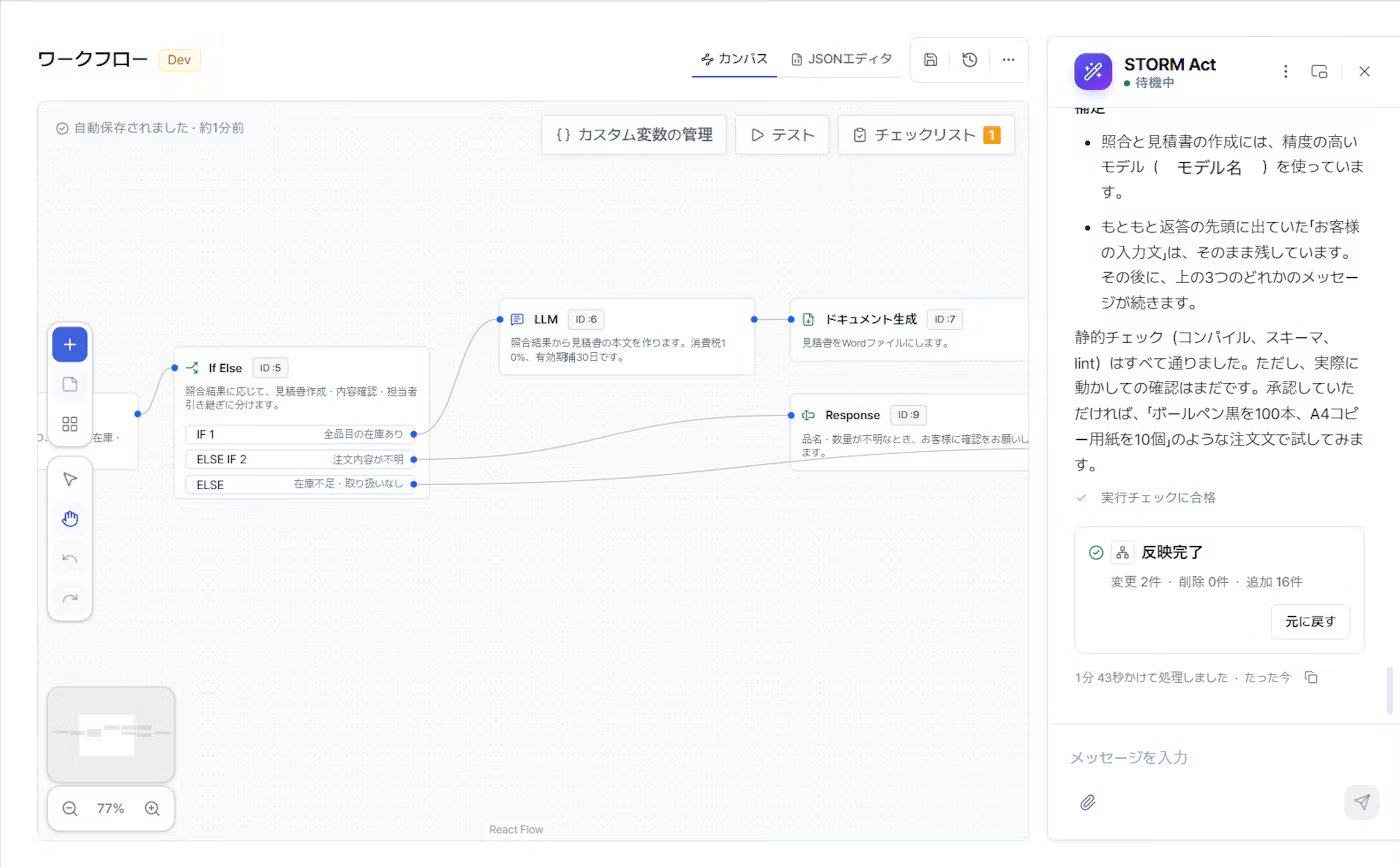Click the chat panel vertical scrollbar
The height and width of the screenshot is (867, 1400).
(1389, 690)
